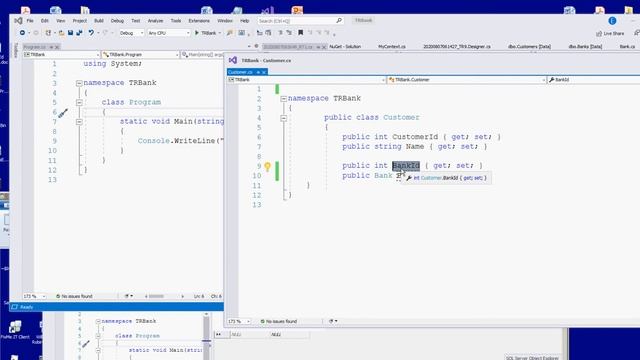
Task: Open the Test menu
Action: (x=136, y=21)
